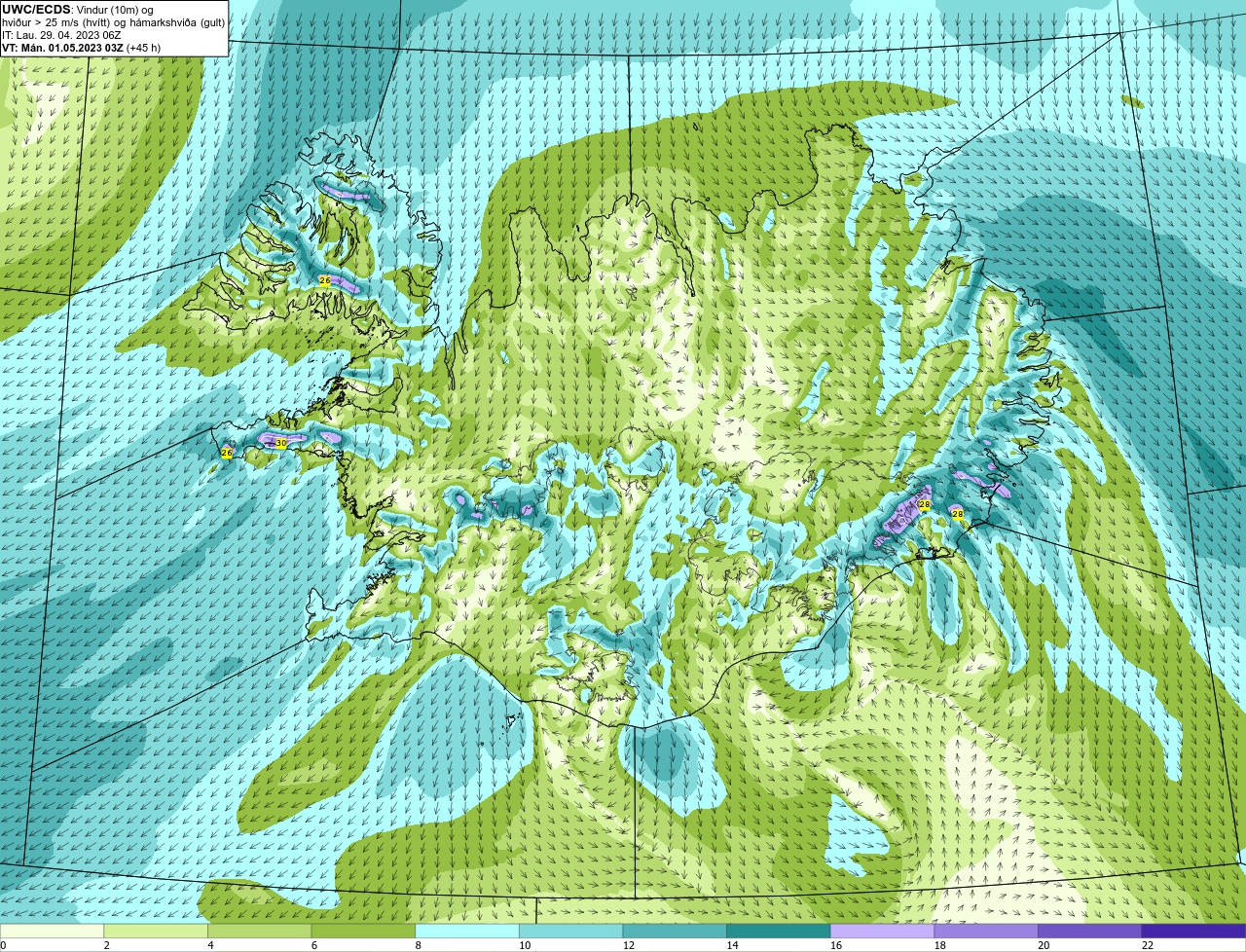Click the yellow "30" gust label

click(281, 443)
